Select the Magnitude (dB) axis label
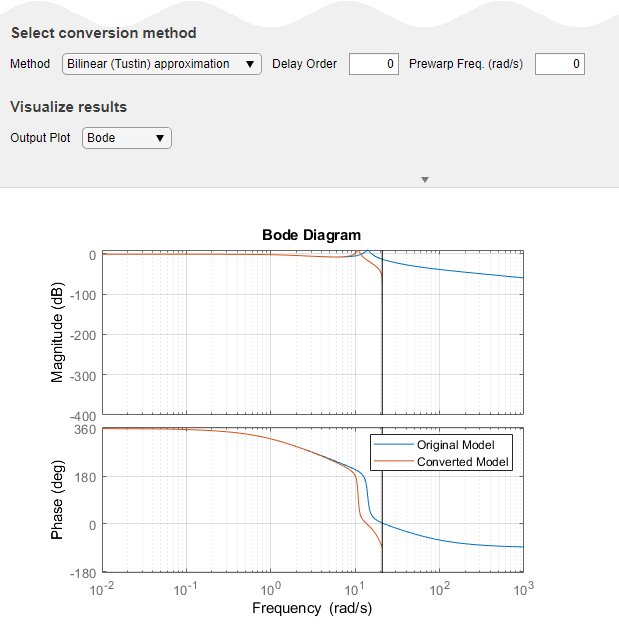The height and width of the screenshot is (626, 619). (58, 334)
